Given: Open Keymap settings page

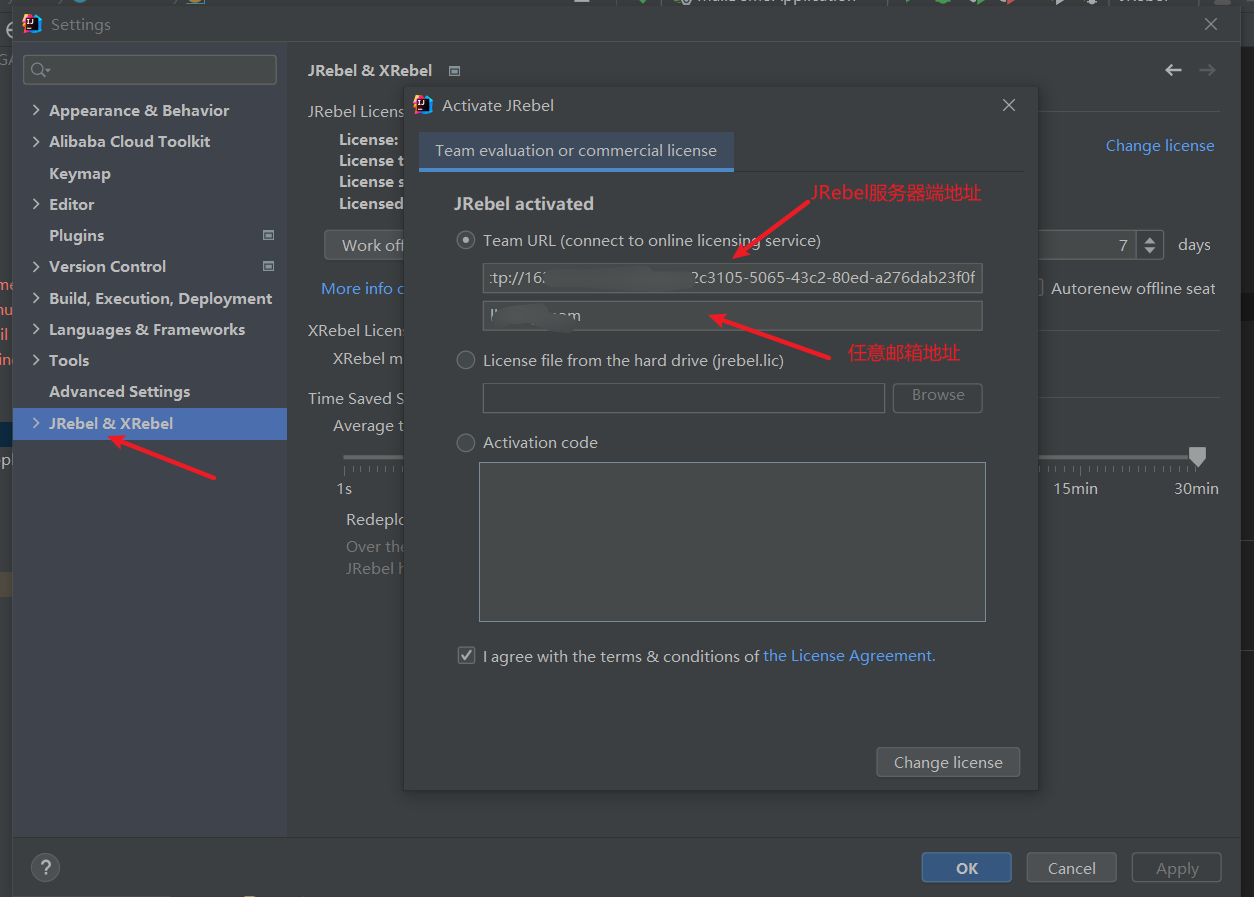Looking at the screenshot, I should tap(80, 173).
